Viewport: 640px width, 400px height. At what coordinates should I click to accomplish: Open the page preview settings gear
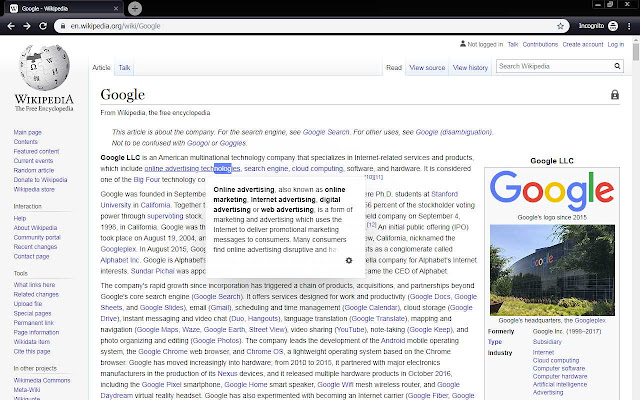coord(348,260)
